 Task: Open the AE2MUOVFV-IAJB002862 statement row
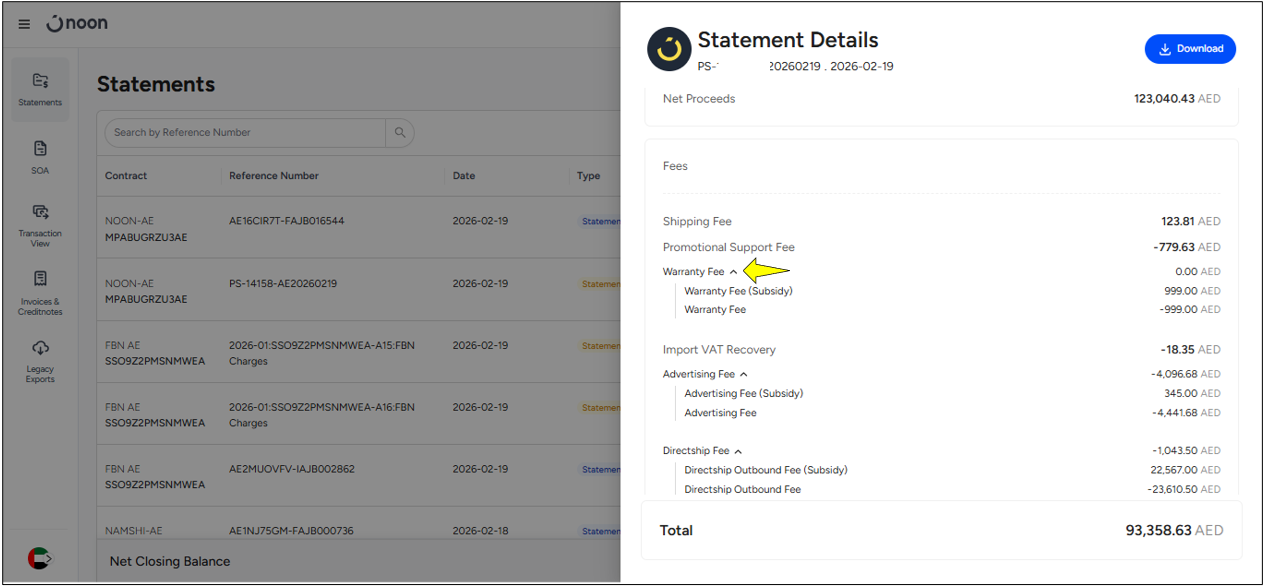pyautogui.click(x=292, y=469)
